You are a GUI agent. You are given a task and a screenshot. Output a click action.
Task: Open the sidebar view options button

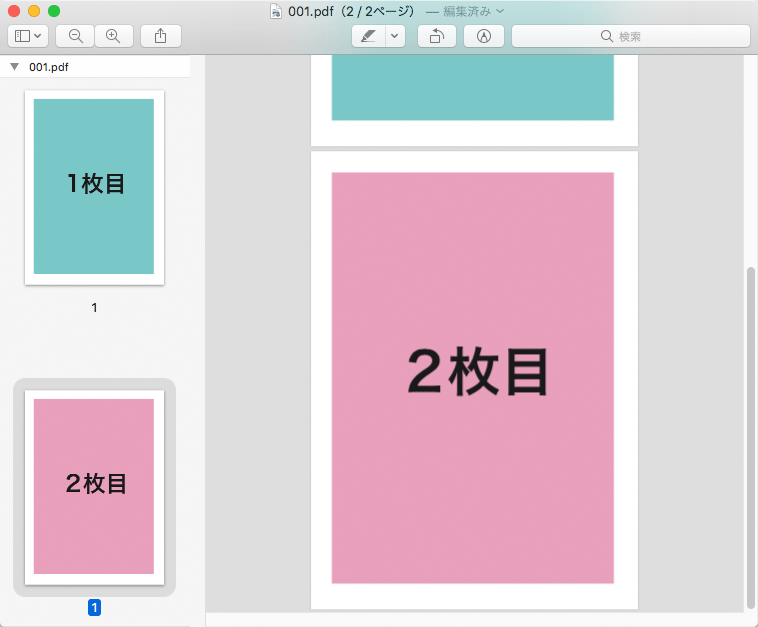[x=28, y=36]
